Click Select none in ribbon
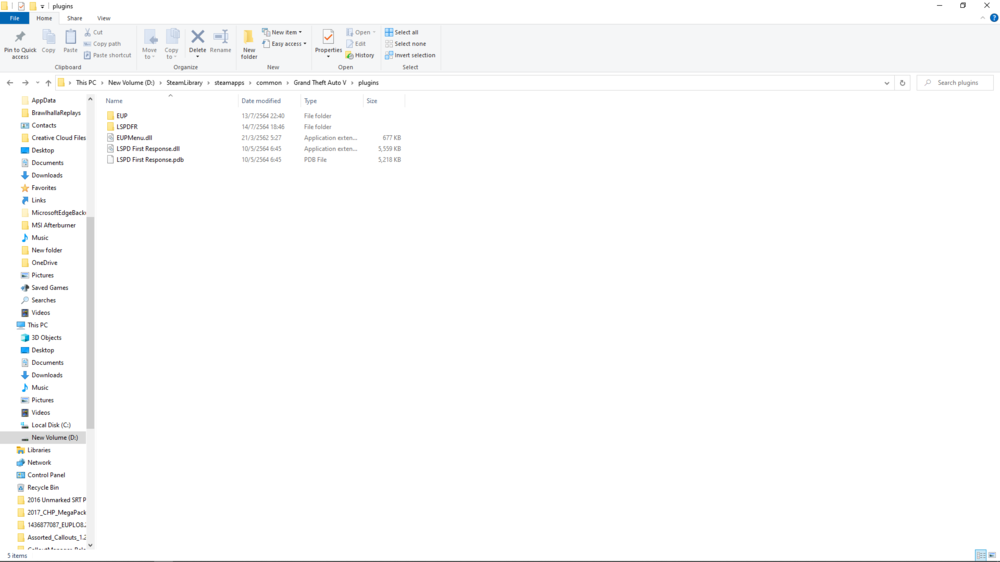The width and height of the screenshot is (1000, 562). (x=406, y=43)
